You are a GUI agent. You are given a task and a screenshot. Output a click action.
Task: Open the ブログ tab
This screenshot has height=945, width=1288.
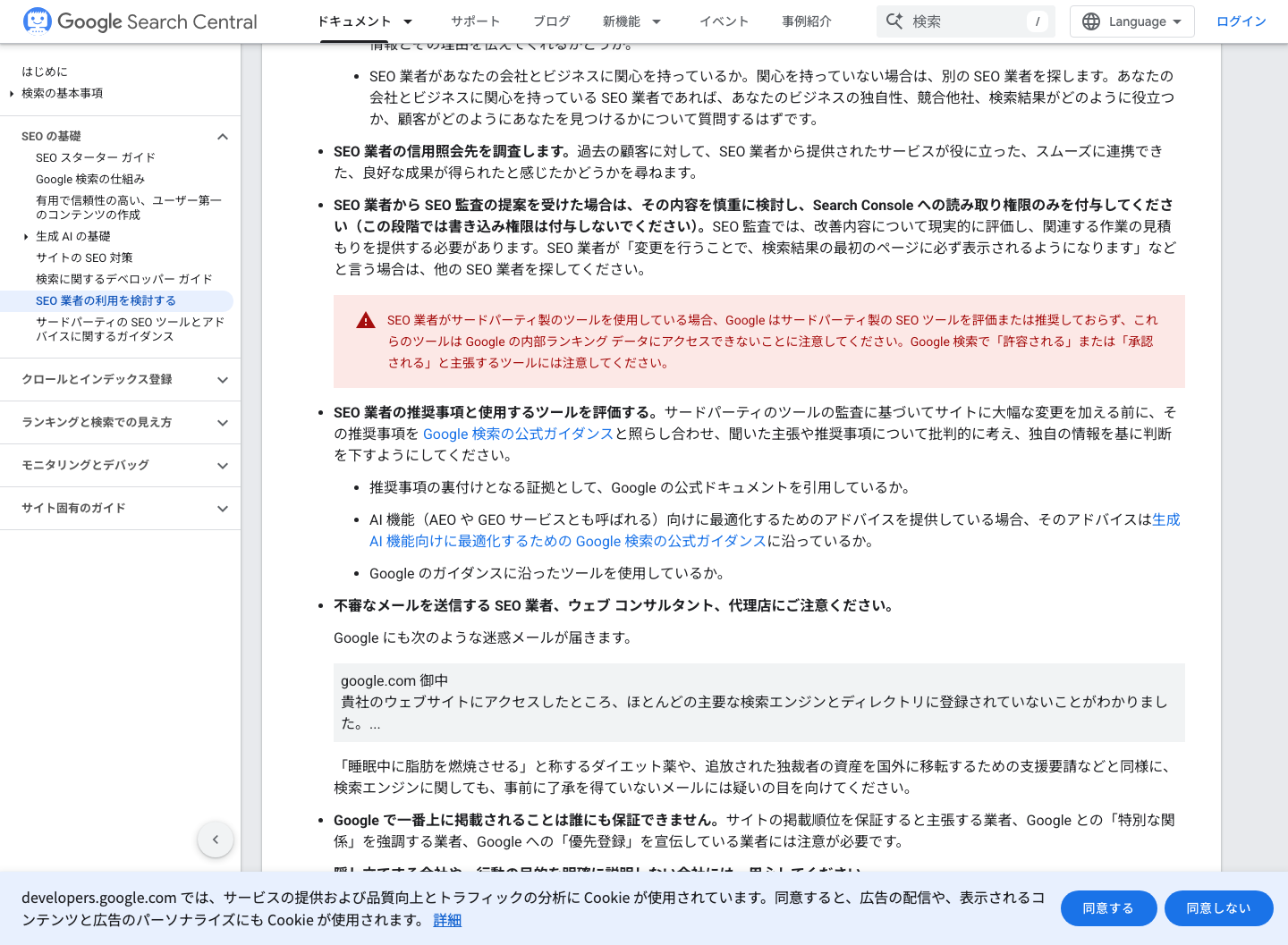pos(551,21)
